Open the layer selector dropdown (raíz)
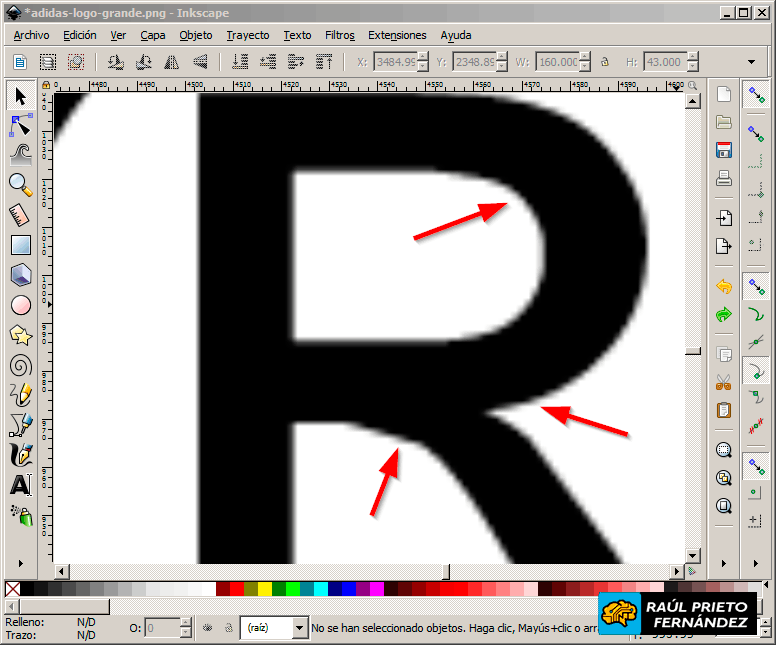The width and height of the screenshot is (776, 645). [x=272, y=628]
